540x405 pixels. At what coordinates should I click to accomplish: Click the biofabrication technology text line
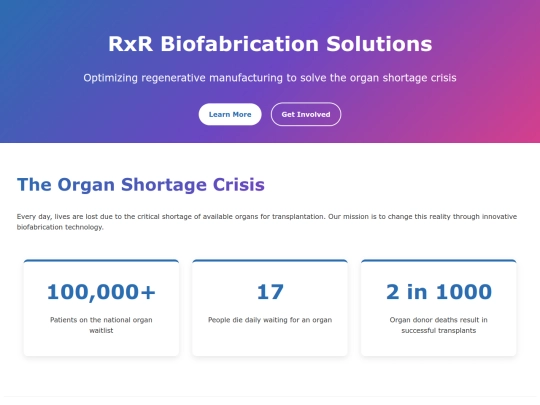coord(60,227)
